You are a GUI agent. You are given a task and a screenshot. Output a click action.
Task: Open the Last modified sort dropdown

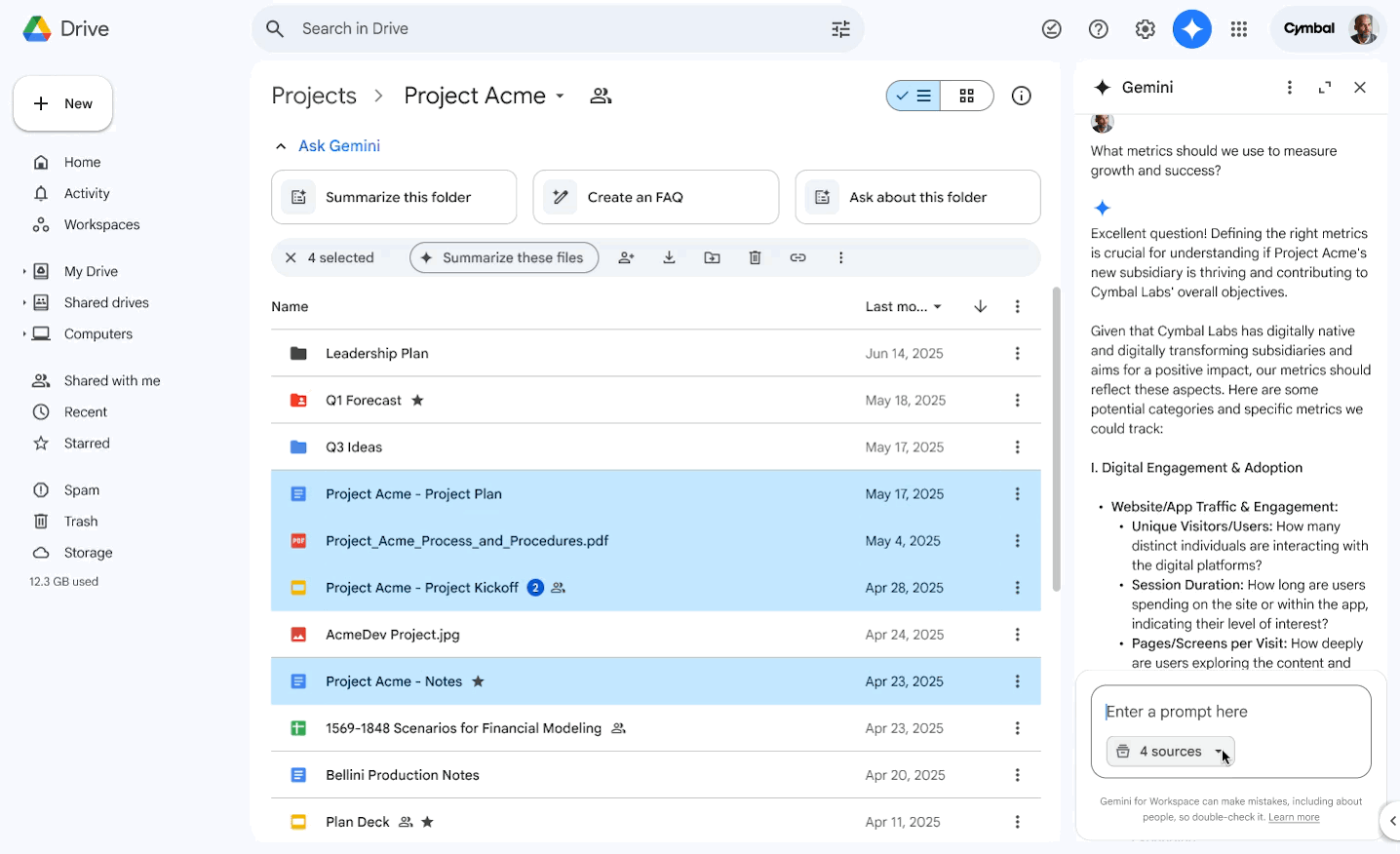point(903,306)
